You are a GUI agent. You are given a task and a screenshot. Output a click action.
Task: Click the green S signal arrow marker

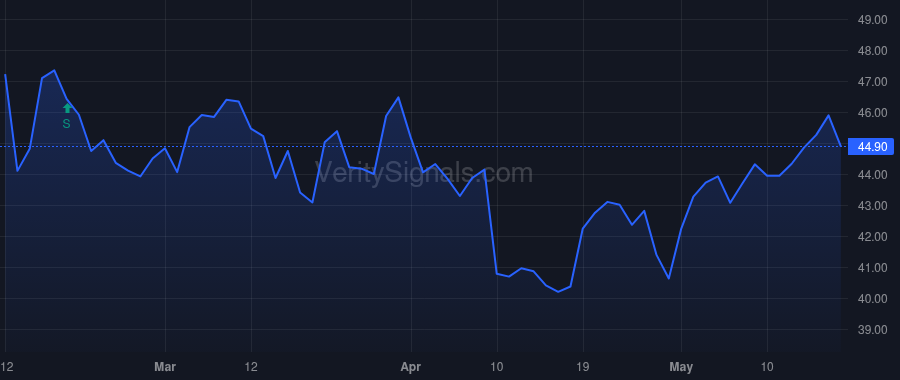pos(67,108)
